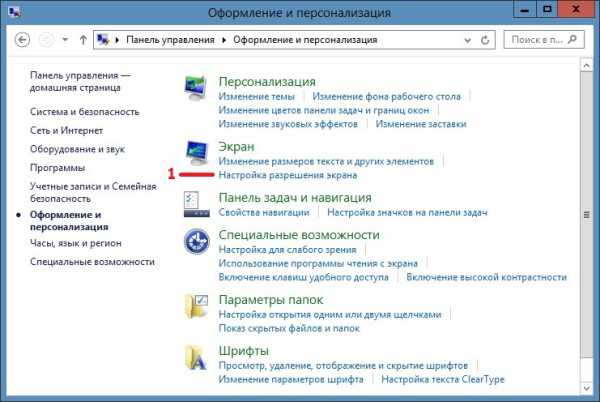The image size is (600, 402).
Task: Click the Персонализация category icon
Action: coord(196,88)
